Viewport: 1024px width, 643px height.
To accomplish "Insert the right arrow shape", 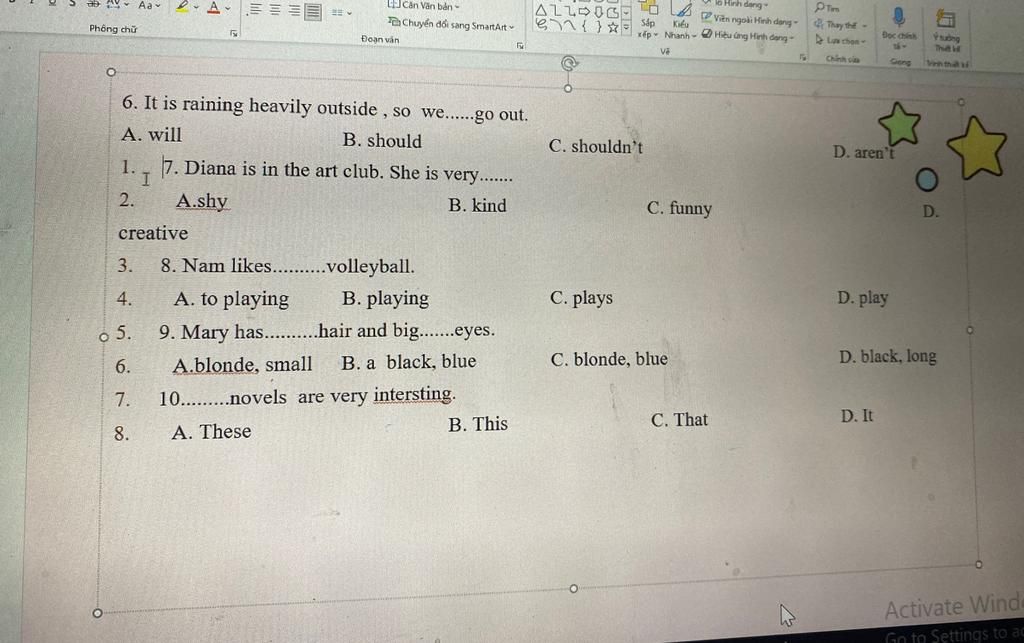I will tap(584, 12).
